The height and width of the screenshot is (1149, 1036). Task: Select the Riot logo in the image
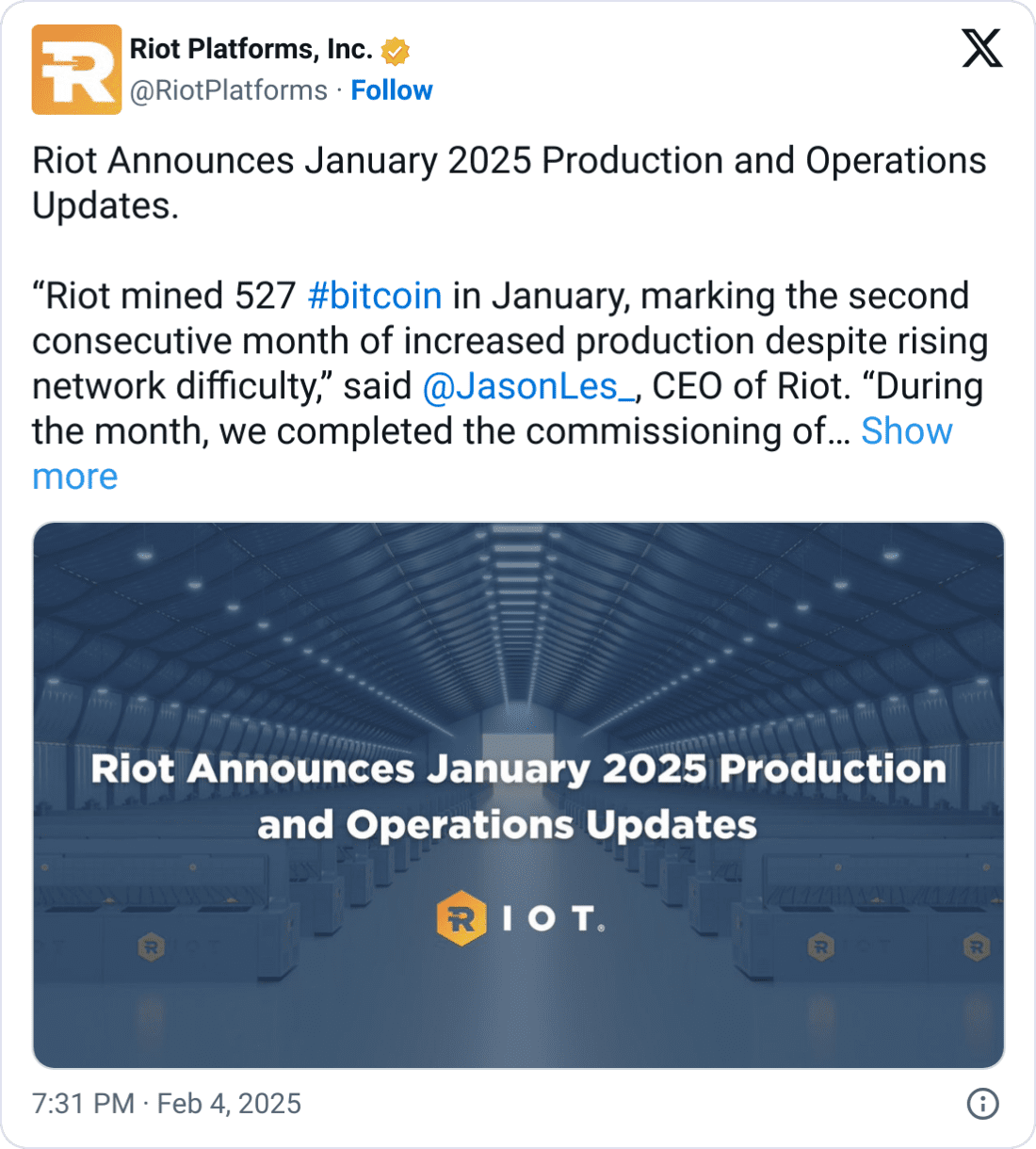[520, 918]
